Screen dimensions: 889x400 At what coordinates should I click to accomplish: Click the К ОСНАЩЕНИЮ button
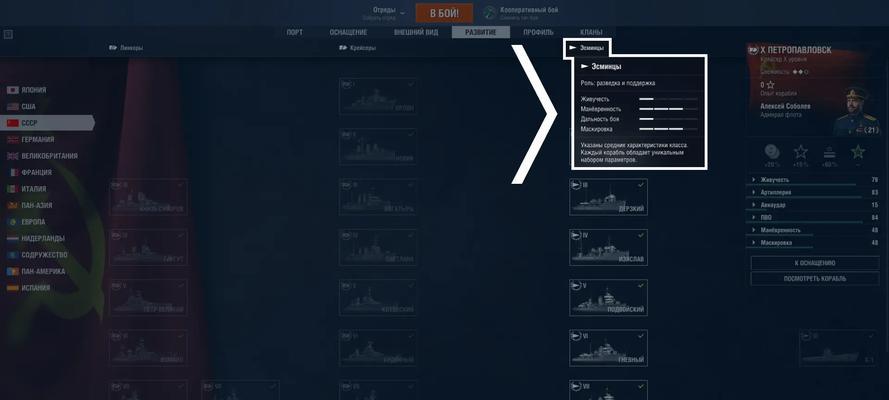[x=815, y=263]
